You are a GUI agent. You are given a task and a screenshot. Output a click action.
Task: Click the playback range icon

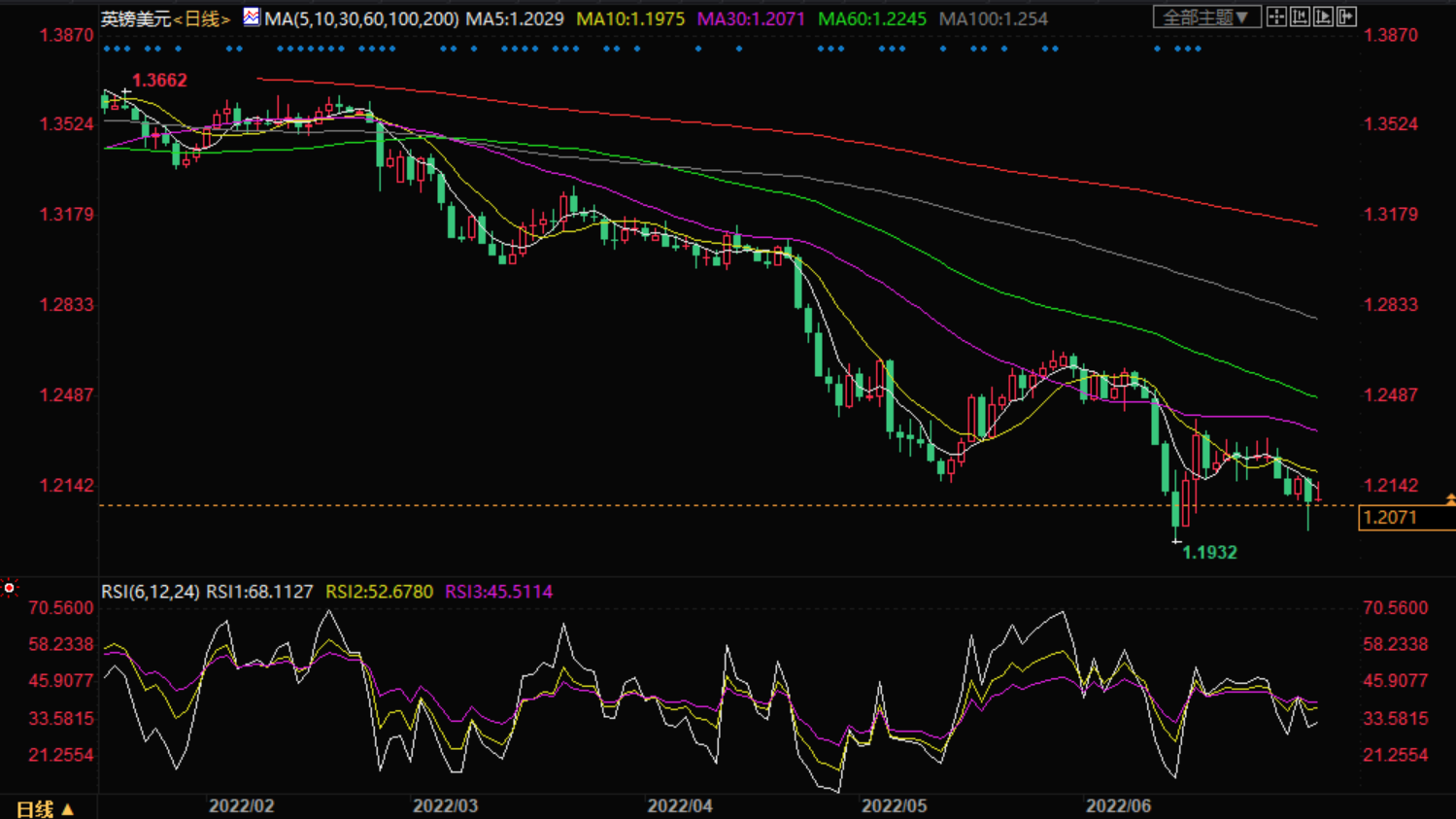tap(1323, 17)
